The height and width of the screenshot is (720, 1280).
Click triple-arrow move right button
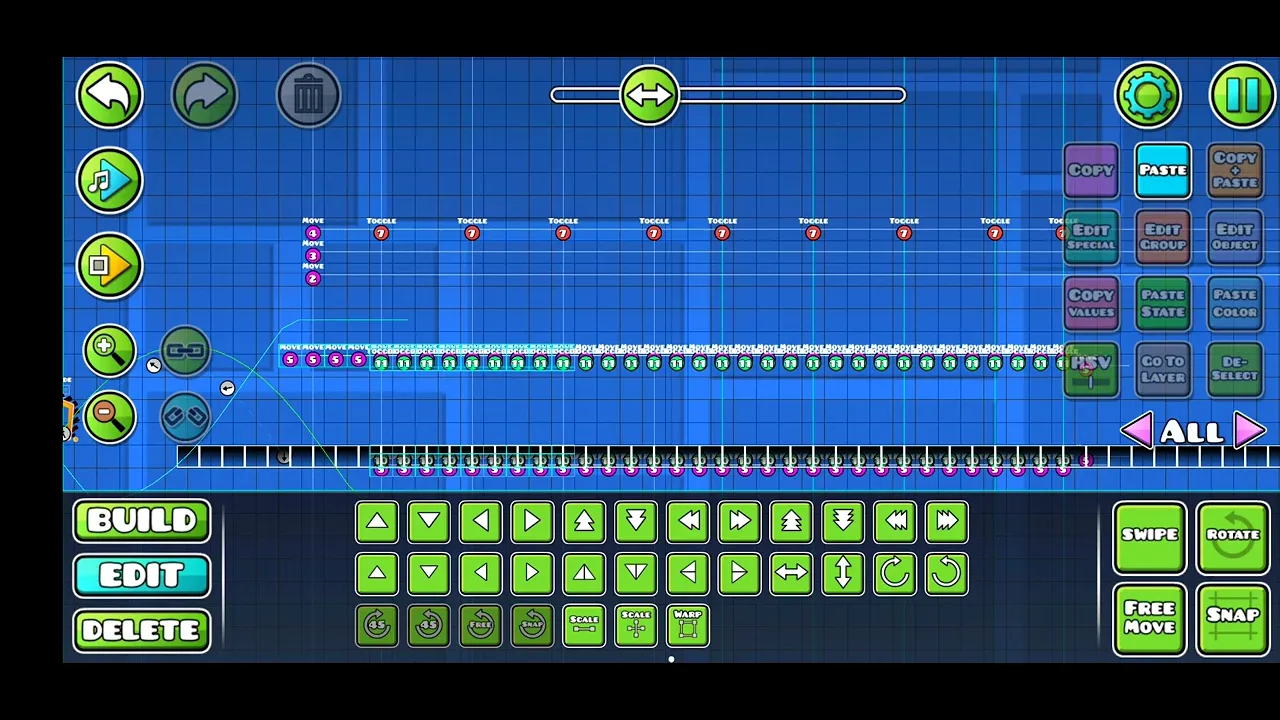947,521
